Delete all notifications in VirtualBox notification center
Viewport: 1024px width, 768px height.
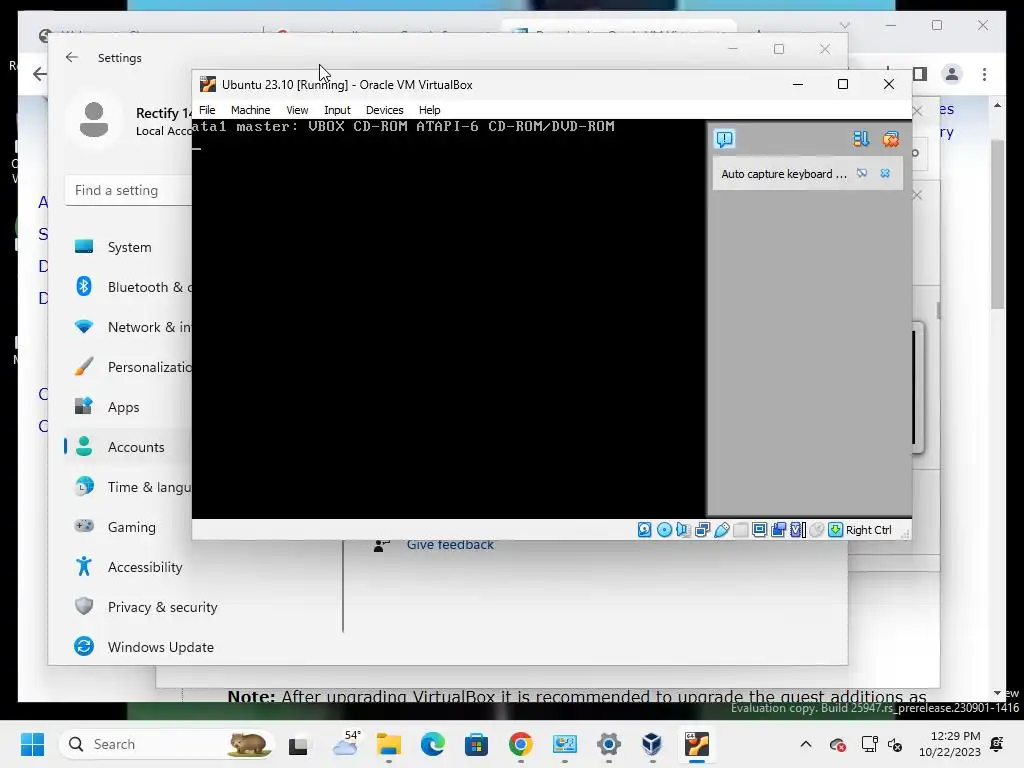(891, 139)
